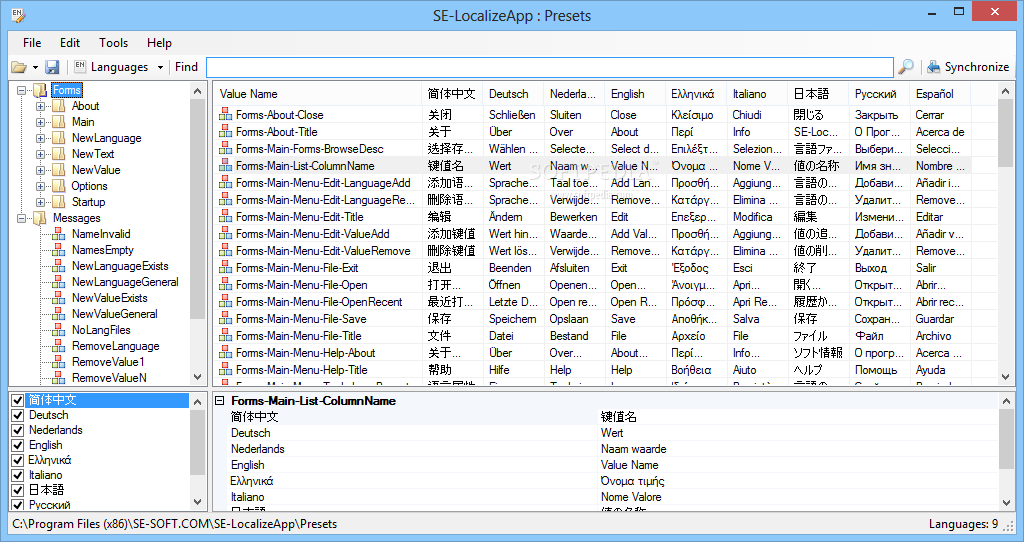Collapse the Forms tree node

pos(22,90)
